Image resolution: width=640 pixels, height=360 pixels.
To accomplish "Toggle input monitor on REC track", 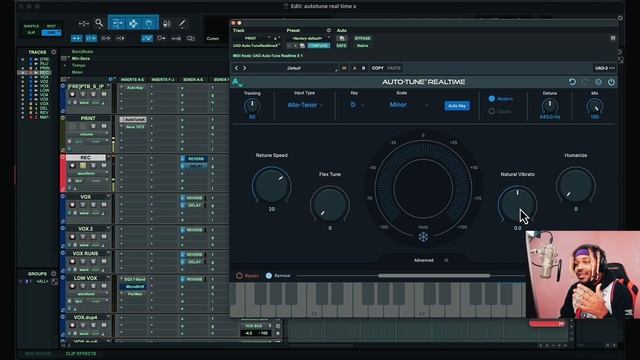I will tap(83, 165).
